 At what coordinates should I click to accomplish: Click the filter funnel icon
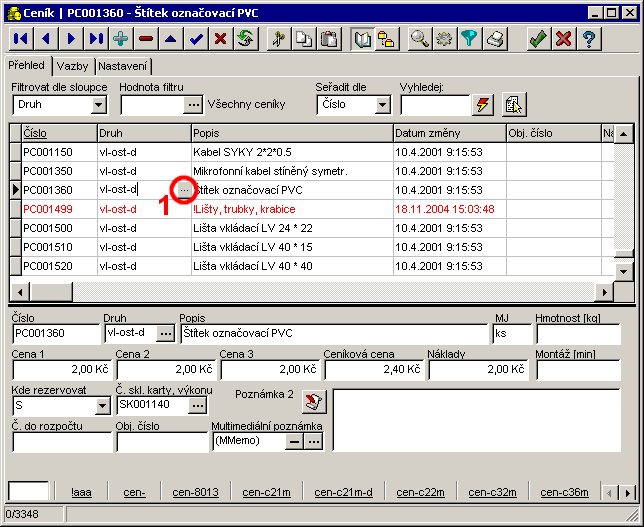(469, 39)
